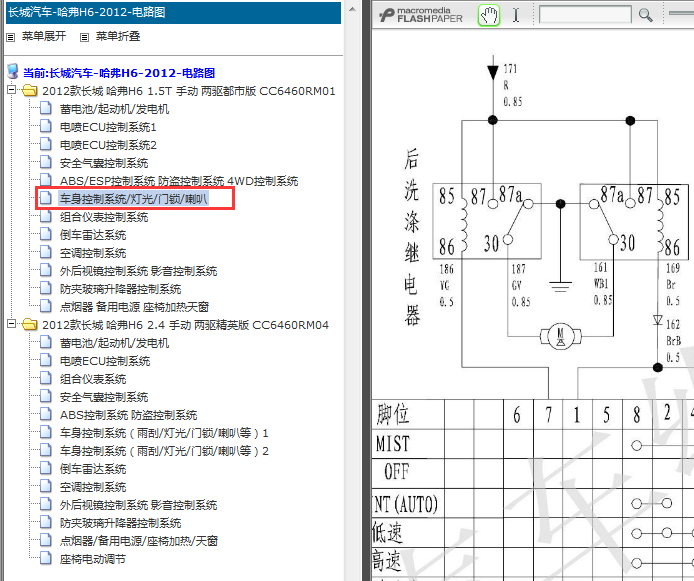The width and height of the screenshot is (694, 581).
Task: Click the page icon beside 组合仪表控制系统
Action: (x=46, y=216)
